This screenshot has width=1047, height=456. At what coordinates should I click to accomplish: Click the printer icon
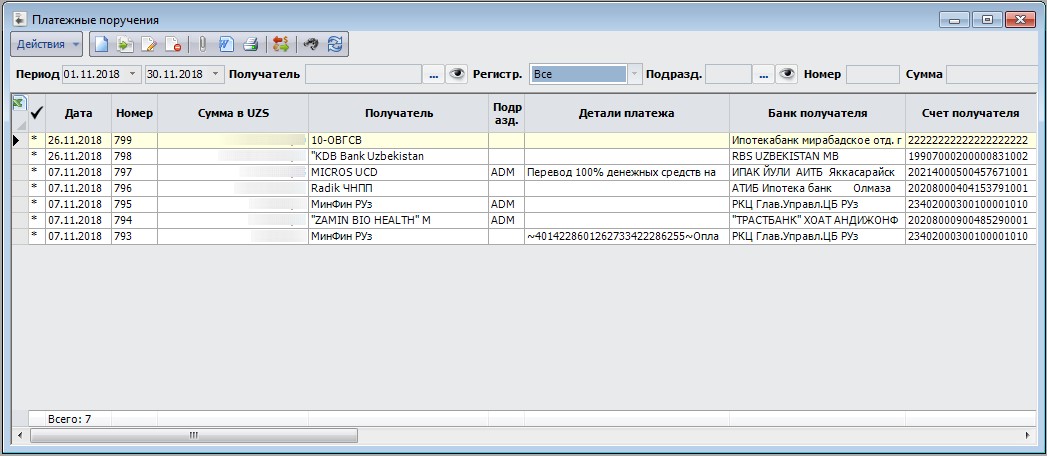[x=250, y=45]
